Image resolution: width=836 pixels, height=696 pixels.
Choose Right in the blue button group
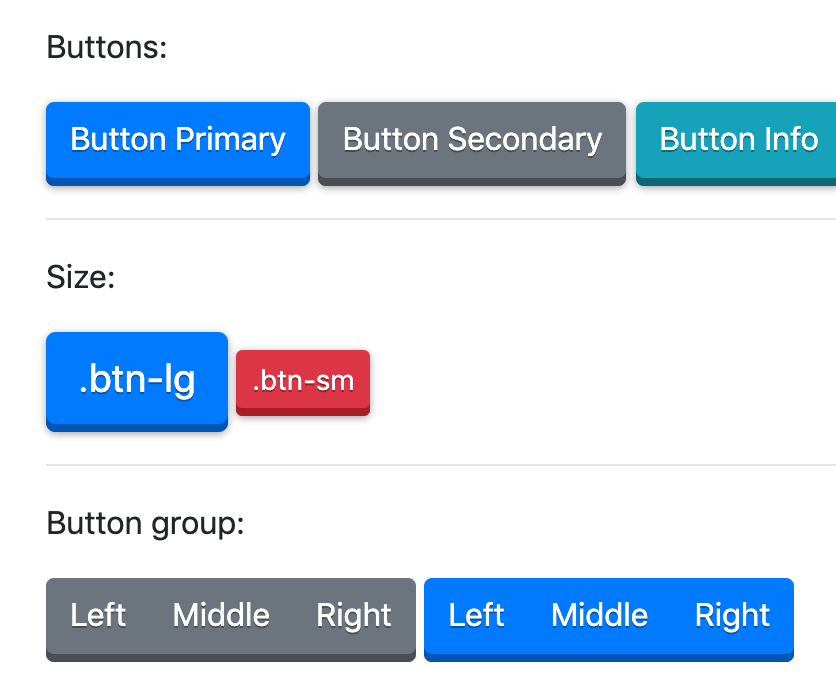733,619
